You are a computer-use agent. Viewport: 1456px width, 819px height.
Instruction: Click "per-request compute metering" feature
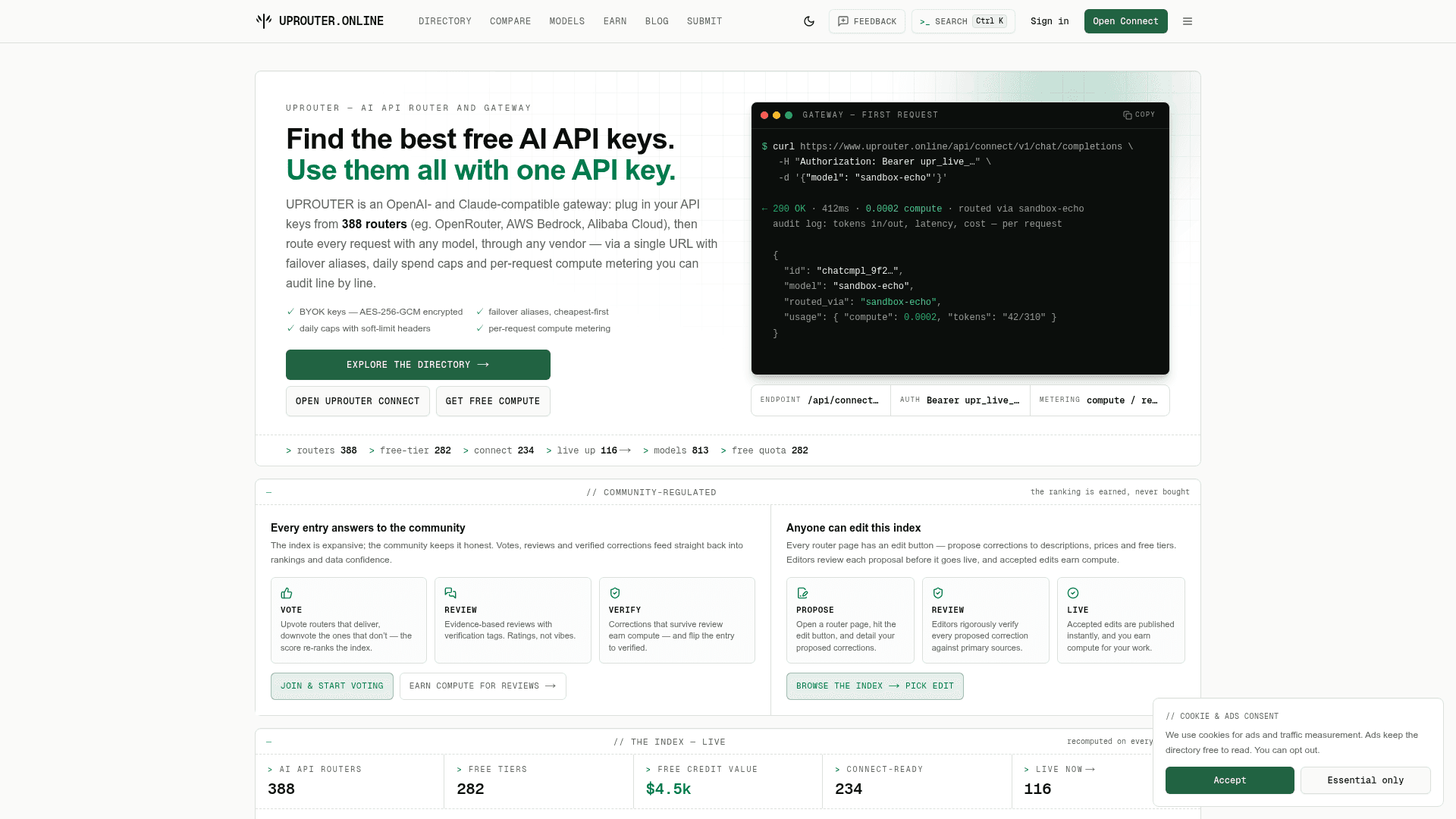point(543,328)
